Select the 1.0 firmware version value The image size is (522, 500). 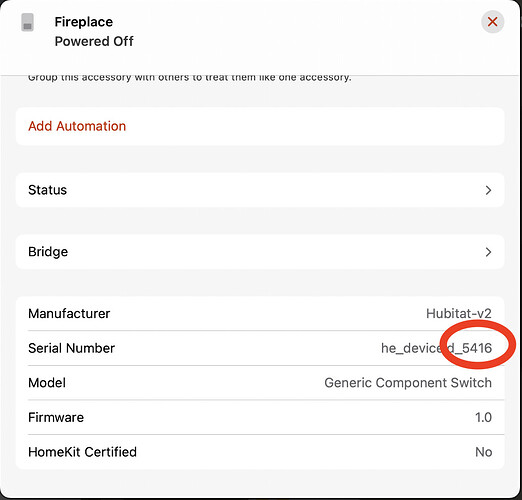[x=483, y=417]
